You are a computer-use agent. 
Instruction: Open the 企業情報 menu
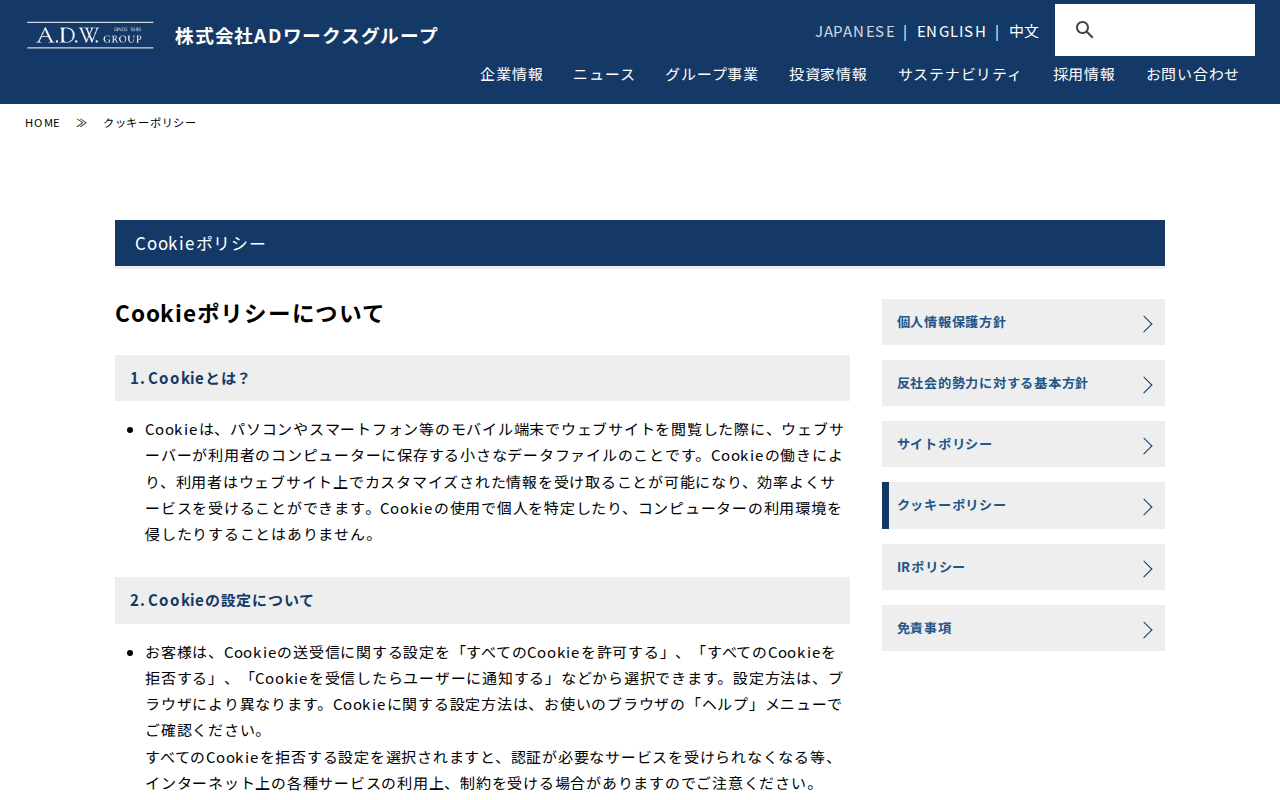pyautogui.click(x=511, y=74)
